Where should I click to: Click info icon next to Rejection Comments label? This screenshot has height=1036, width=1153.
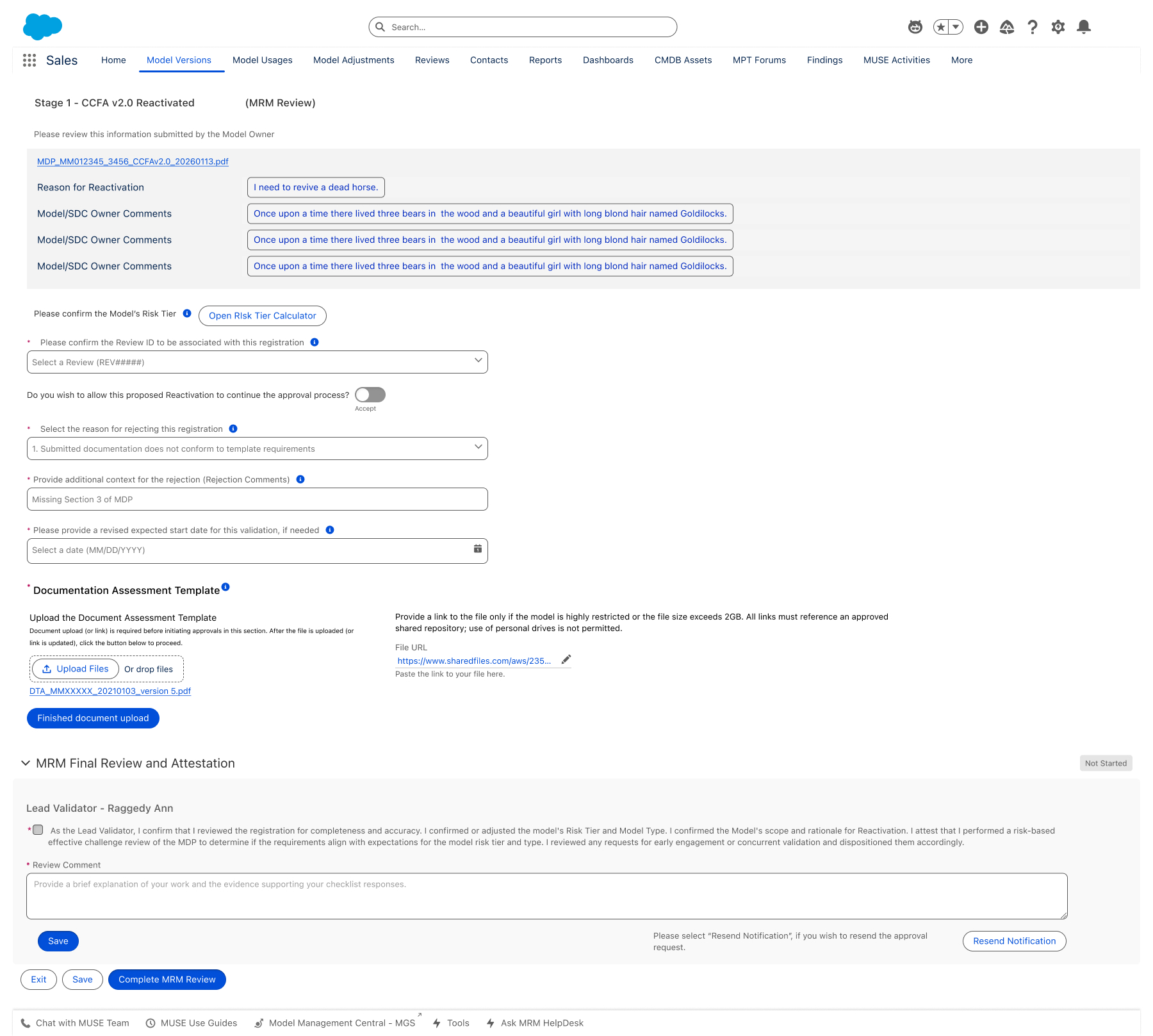[300, 479]
